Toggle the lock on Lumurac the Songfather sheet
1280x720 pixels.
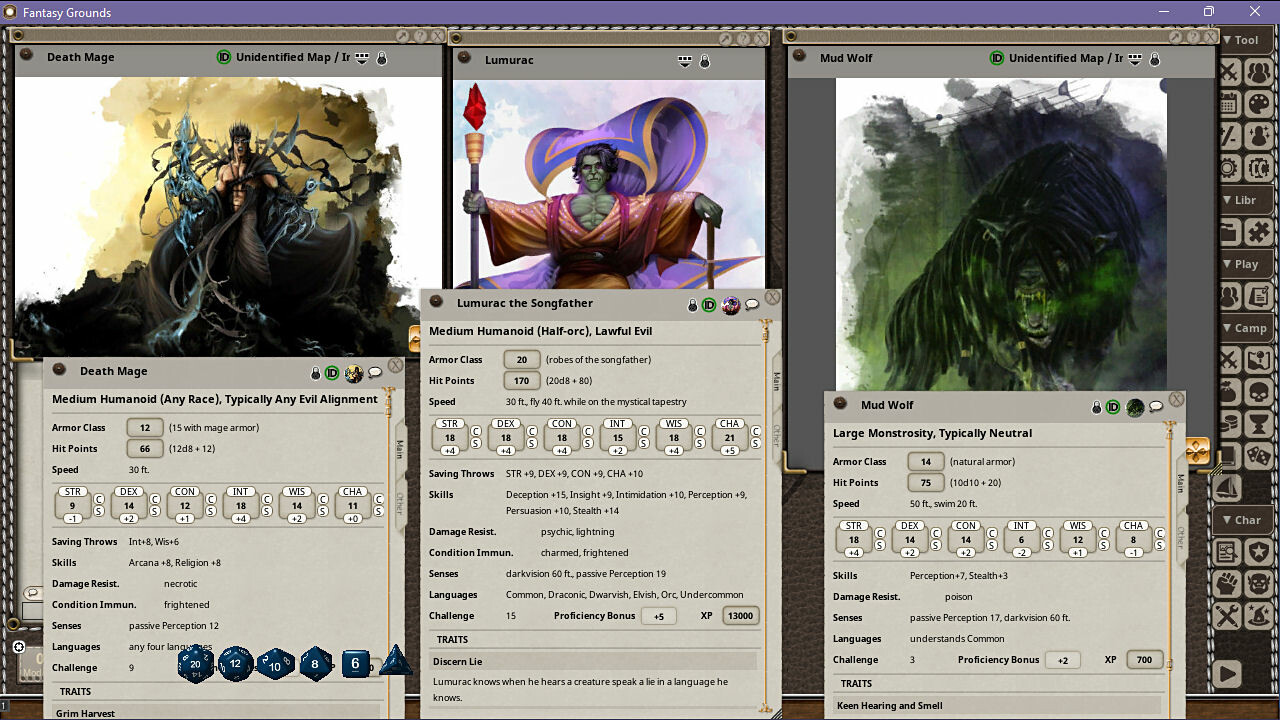pos(692,305)
